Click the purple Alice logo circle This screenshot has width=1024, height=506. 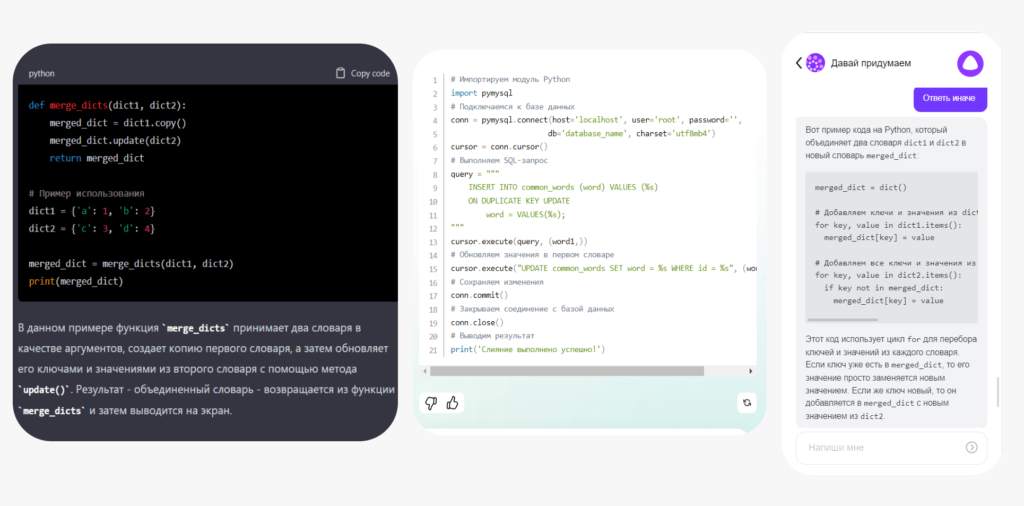[969, 64]
